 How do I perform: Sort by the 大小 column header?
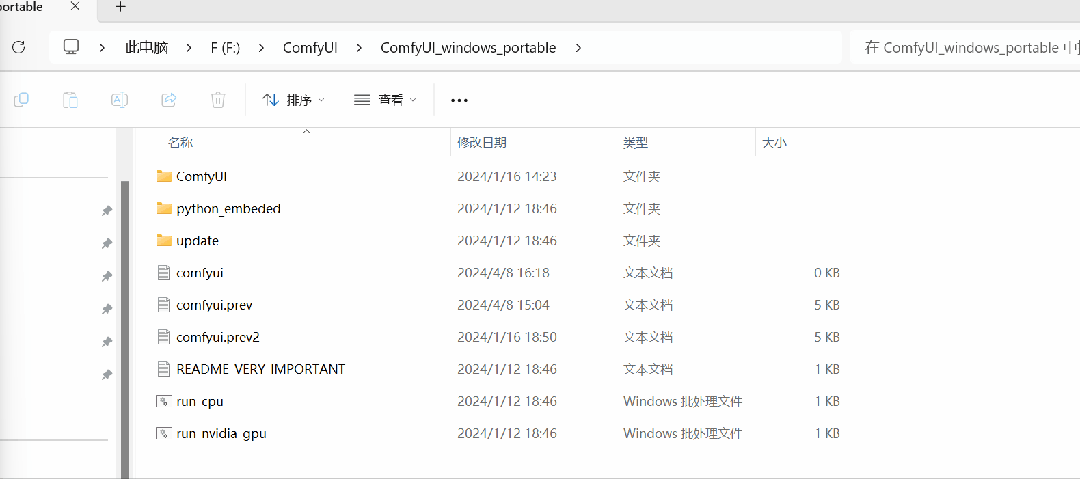point(775,143)
